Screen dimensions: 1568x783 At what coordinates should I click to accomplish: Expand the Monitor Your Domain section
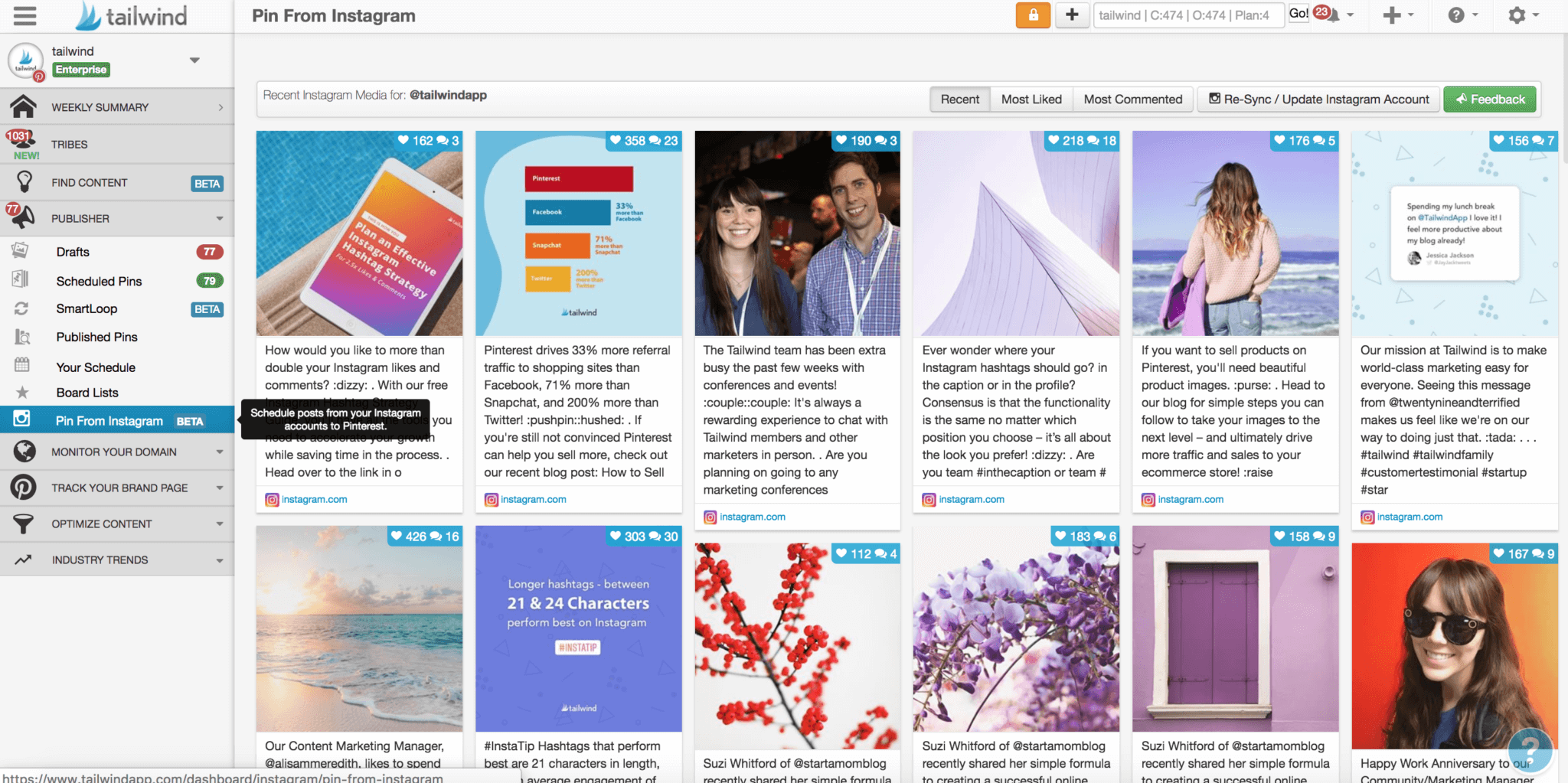(220, 452)
